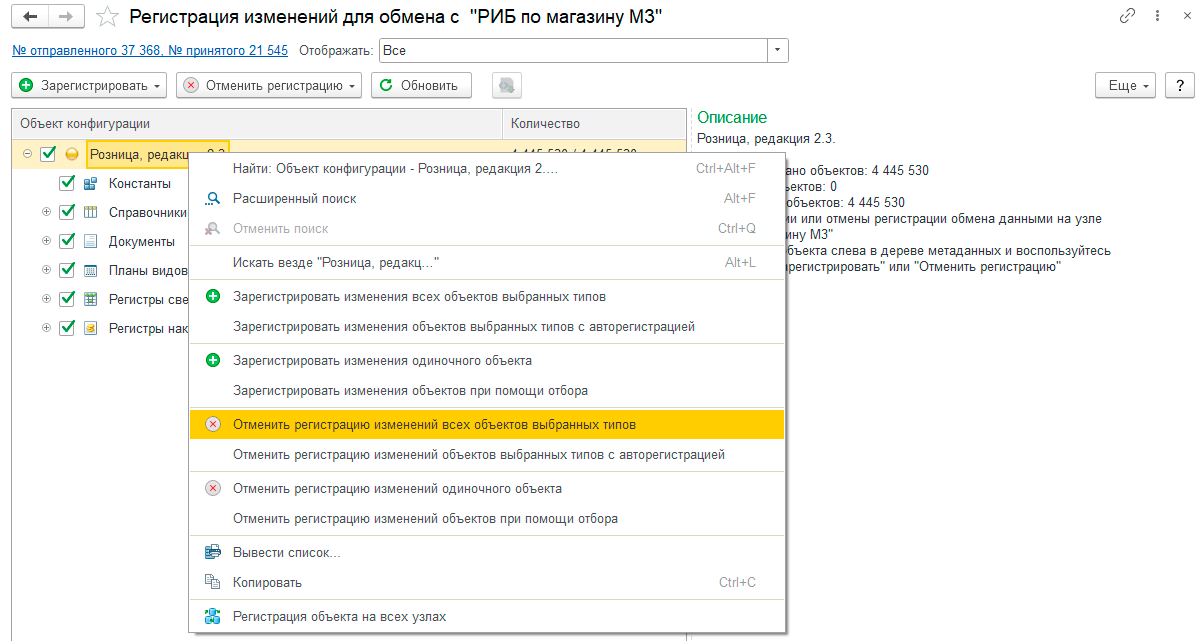Toggle the Регистры накопления checkbox

tap(67, 328)
